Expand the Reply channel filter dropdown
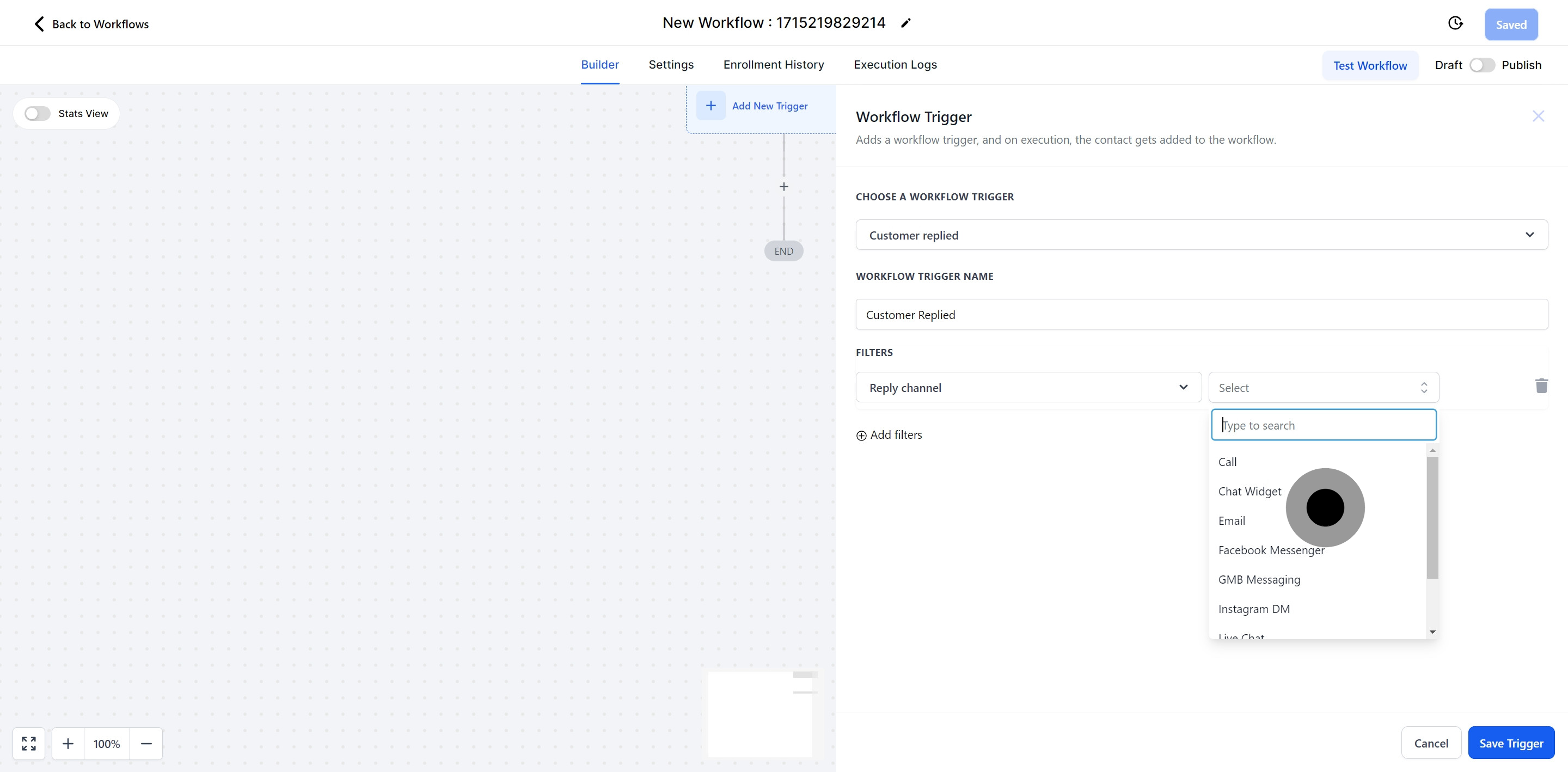Viewport: 1568px width, 772px height. pyautogui.click(x=1028, y=387)
